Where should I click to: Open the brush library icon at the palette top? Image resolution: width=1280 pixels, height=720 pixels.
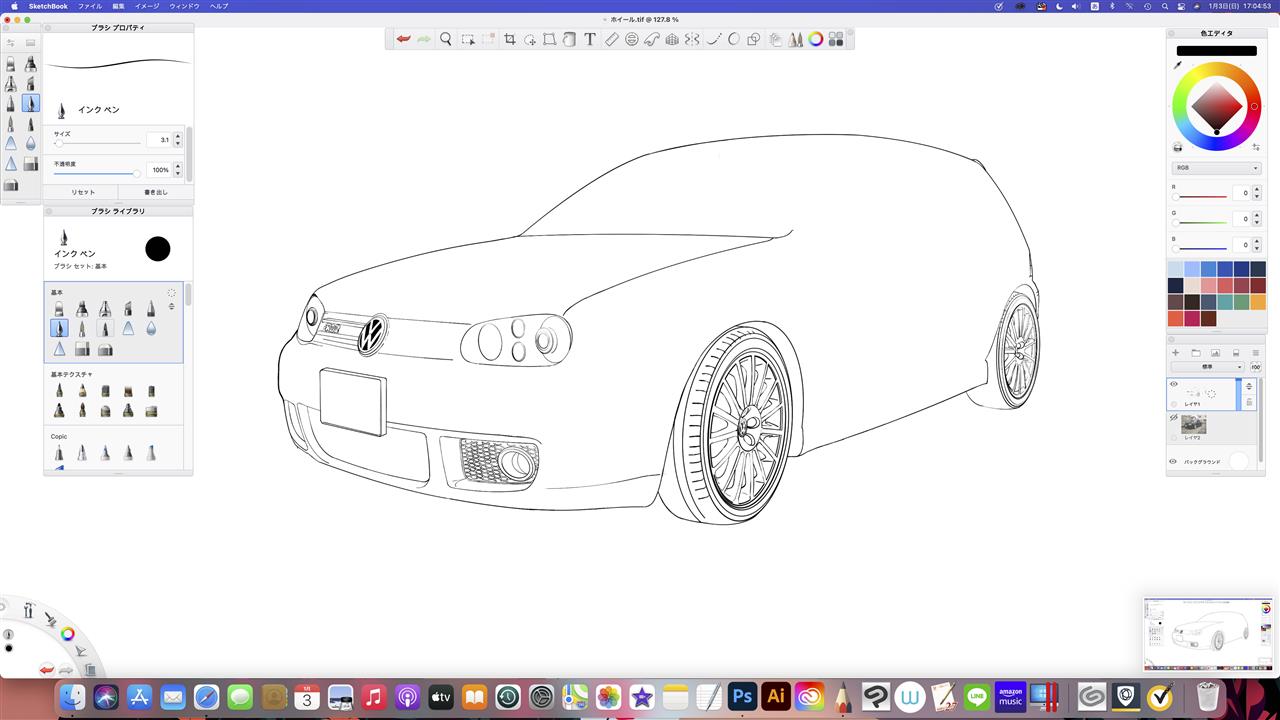[31, 43]
